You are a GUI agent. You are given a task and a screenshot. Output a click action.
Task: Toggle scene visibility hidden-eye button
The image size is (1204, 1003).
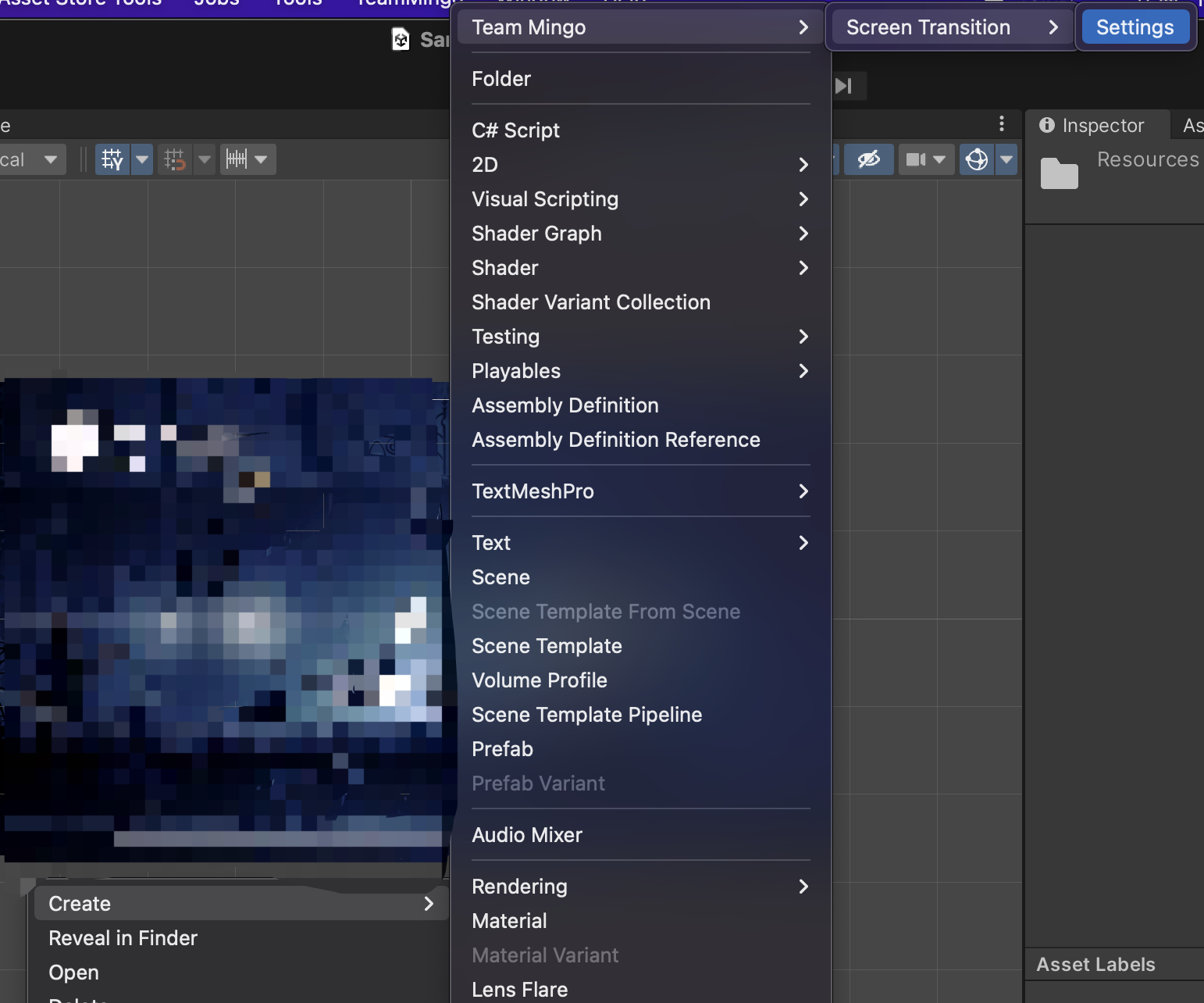[868, 159]
